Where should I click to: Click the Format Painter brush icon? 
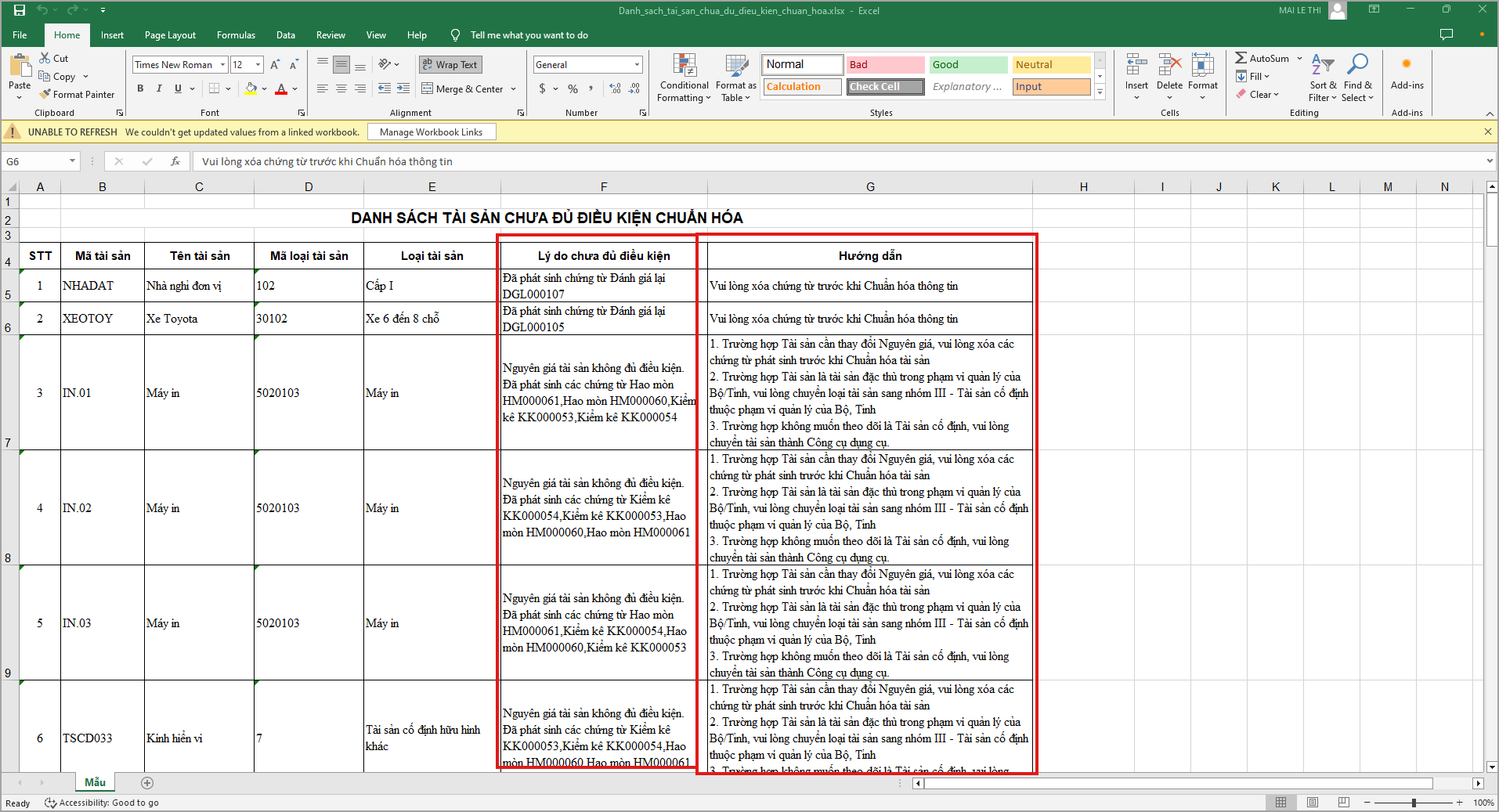pyautogui.click(x=45, y=95)
